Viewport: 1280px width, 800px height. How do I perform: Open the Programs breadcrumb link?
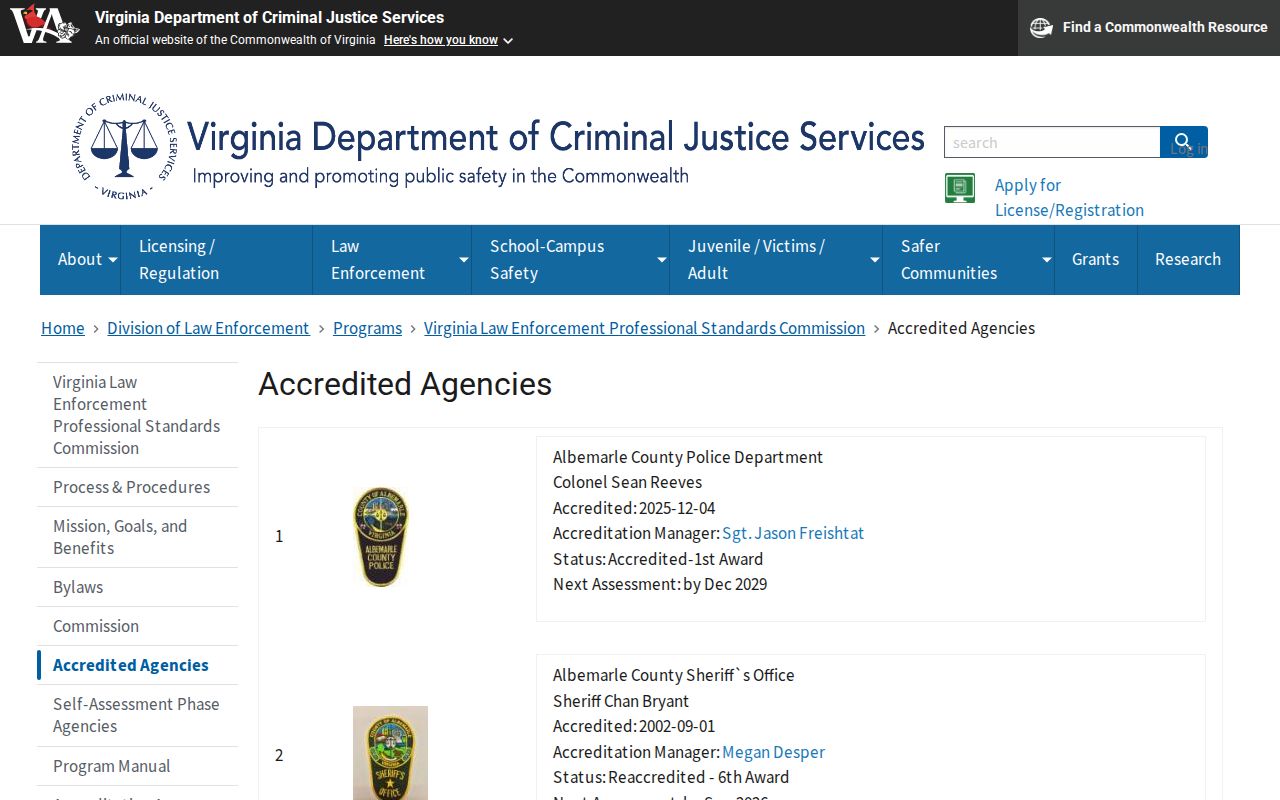coord(367,328)
